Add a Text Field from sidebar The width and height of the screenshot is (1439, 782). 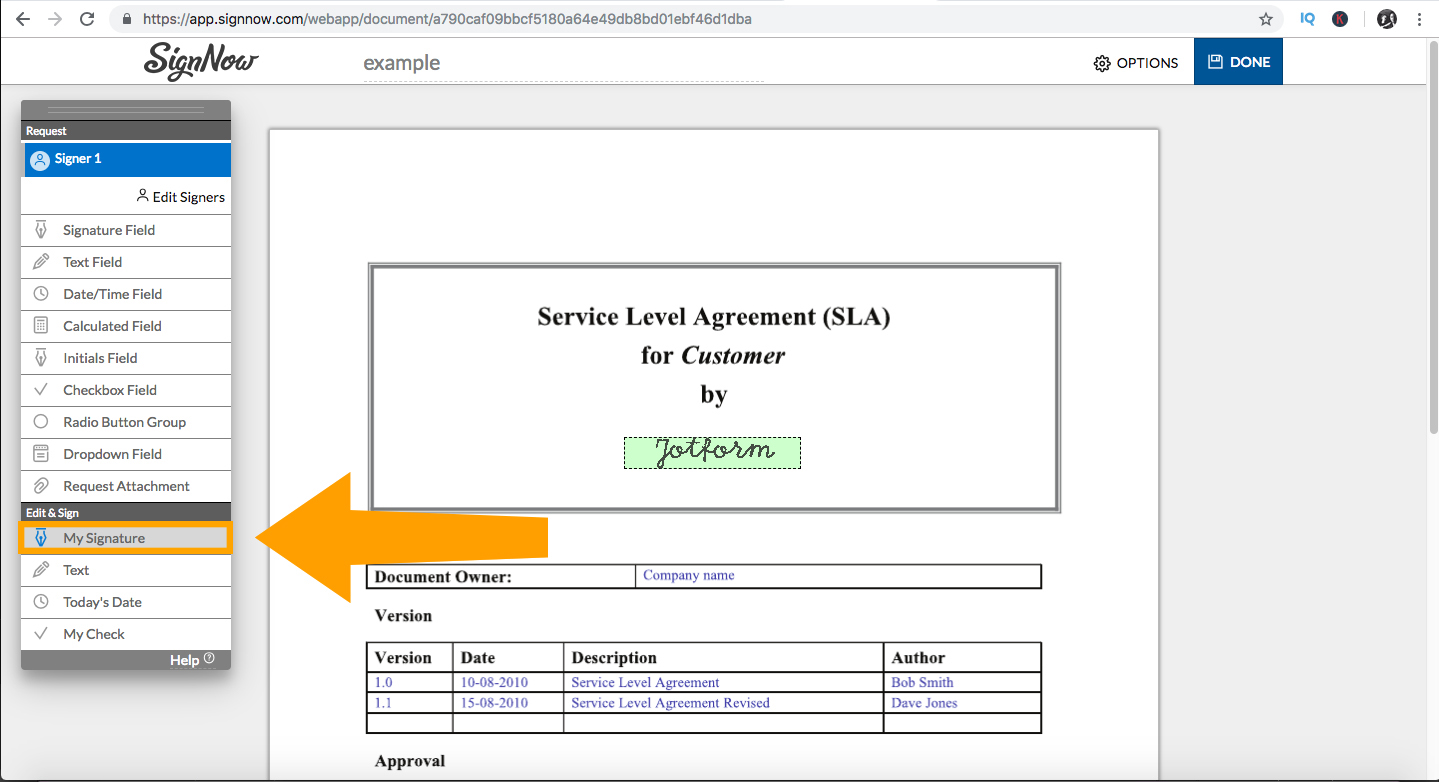126,262
